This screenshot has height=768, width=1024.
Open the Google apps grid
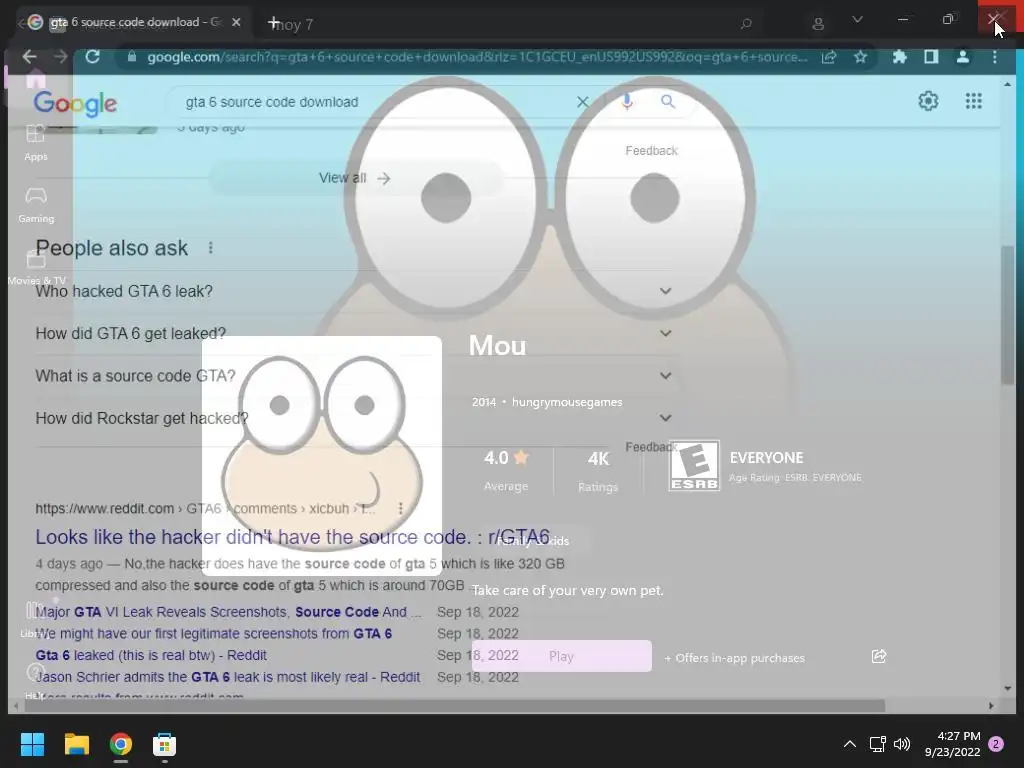pyautogui.click(x=974, y=101)
